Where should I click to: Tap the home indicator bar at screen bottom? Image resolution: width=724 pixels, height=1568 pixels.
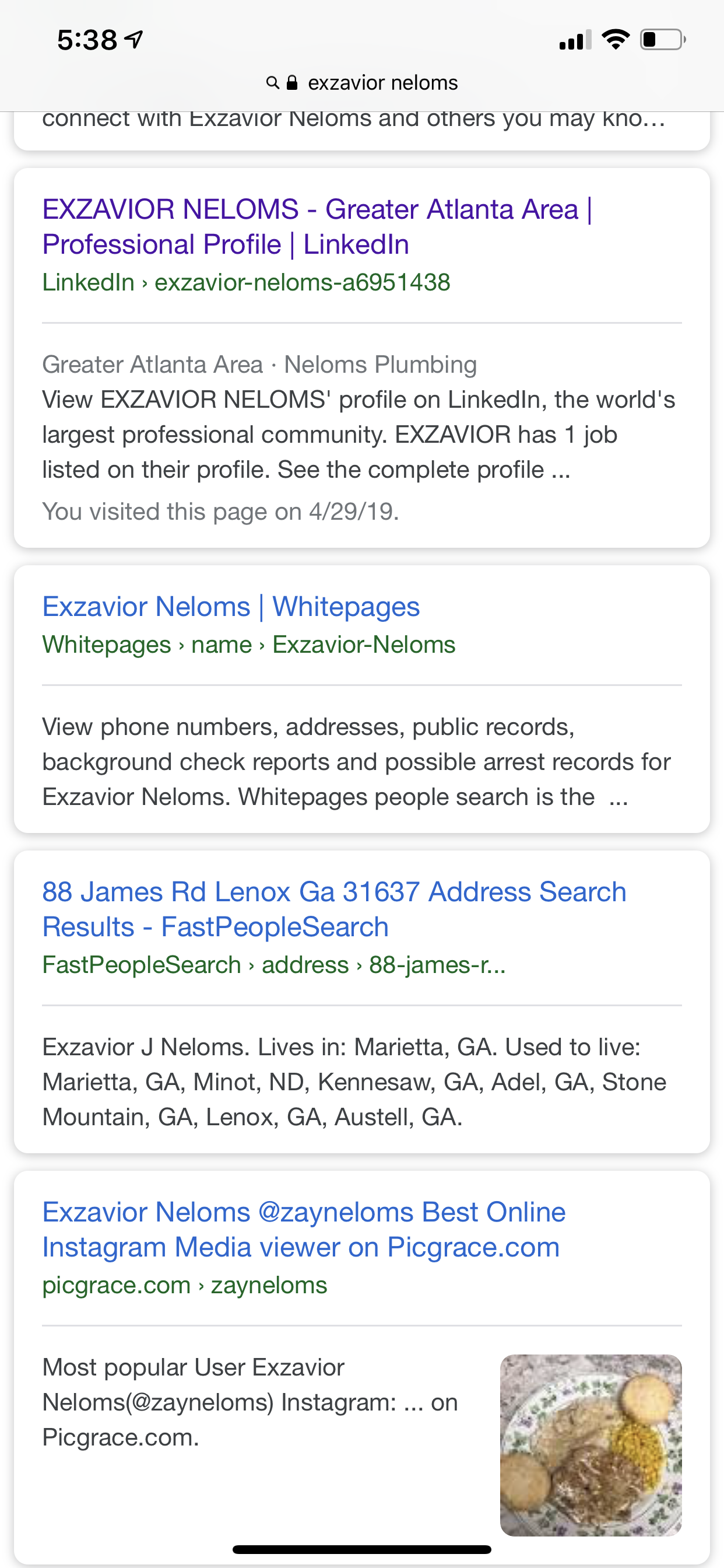pyautogui.click(x=362, y=1549)
